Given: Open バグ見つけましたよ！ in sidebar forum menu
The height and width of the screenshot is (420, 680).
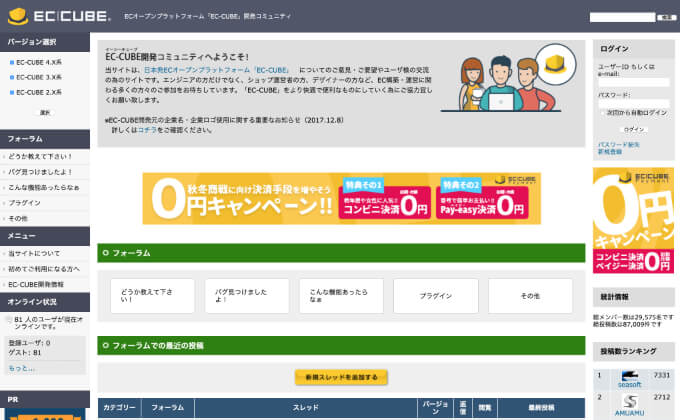Looking at the screenshot, I should pyautogui.click(x=45, y=172).
